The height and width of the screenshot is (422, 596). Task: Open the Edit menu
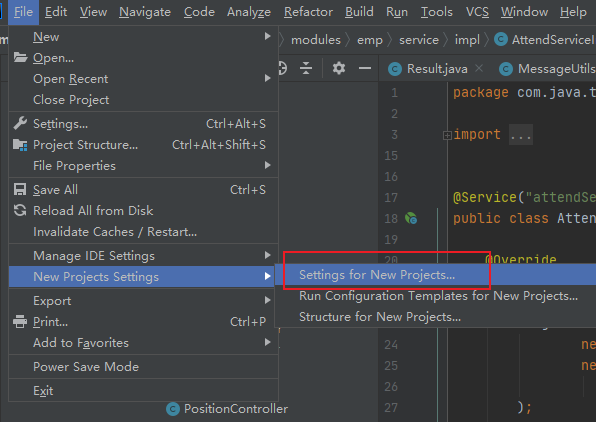(56, 12)
